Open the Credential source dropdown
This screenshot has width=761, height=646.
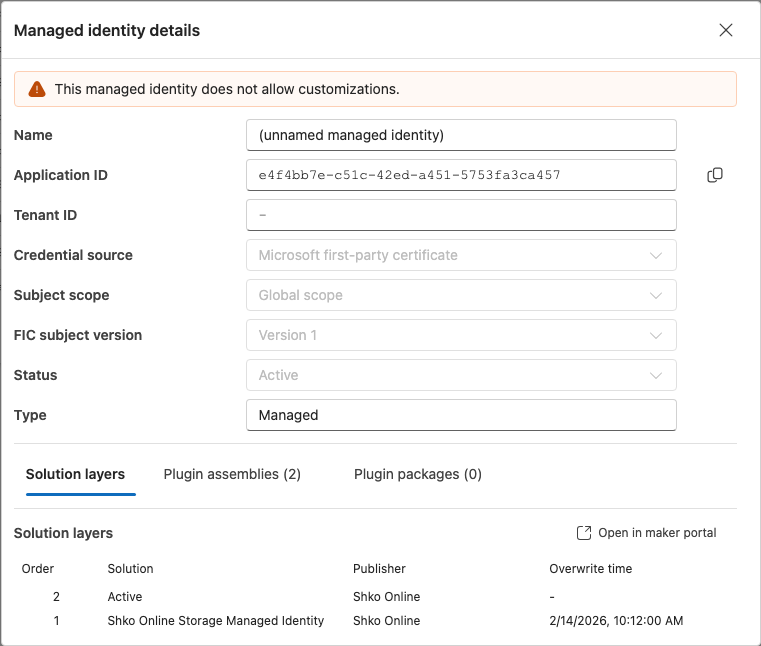pos(461,255)
